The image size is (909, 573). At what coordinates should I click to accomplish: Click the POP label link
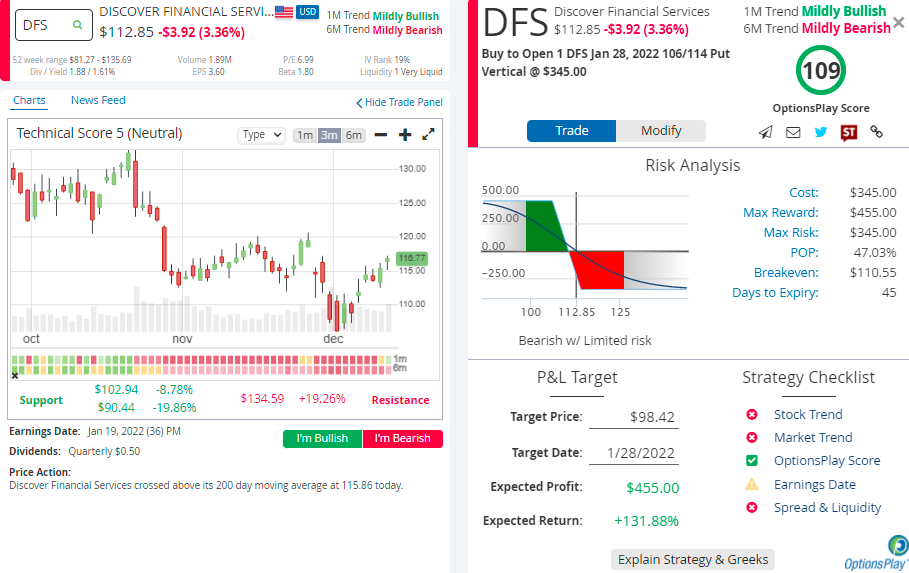click(805, 252)
